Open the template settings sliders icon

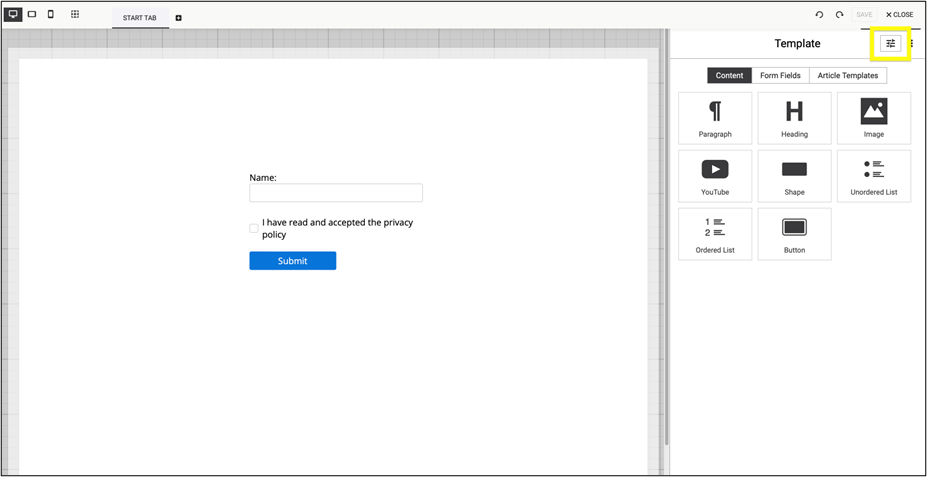[890, 43]
